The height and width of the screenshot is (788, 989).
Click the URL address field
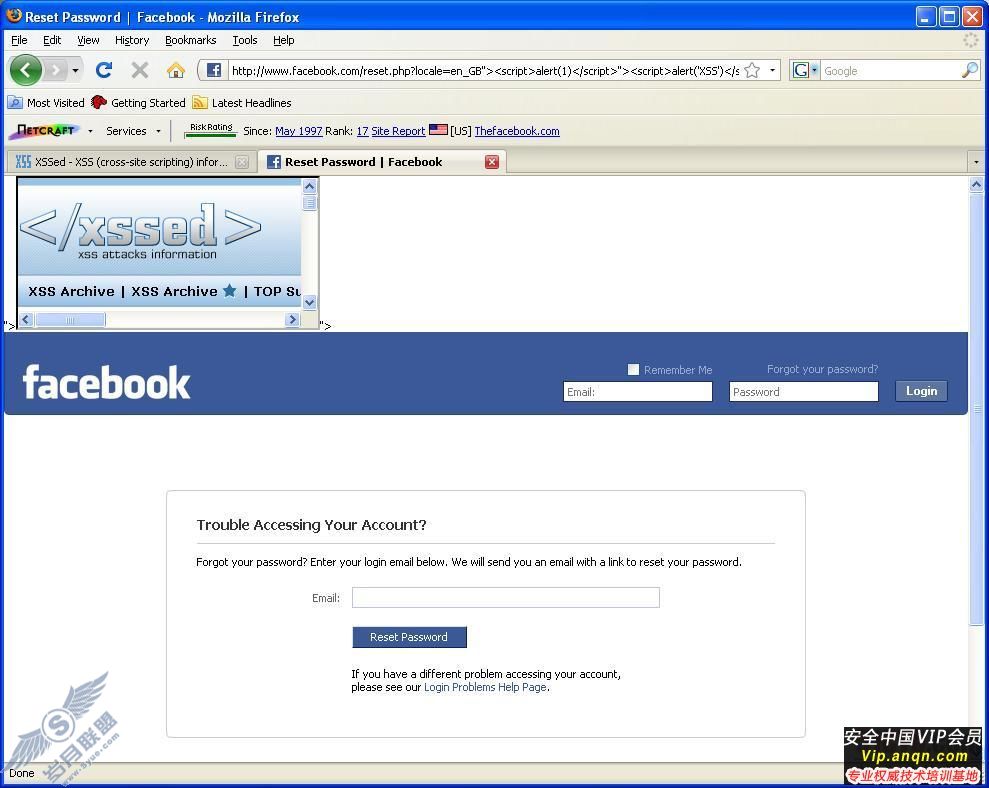[x=485, y=71]
